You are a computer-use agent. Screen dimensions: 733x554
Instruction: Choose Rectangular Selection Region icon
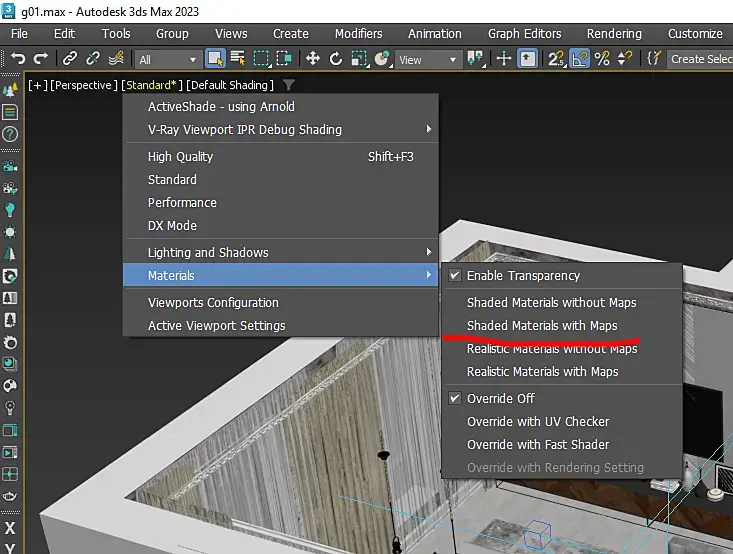(261, 59)
